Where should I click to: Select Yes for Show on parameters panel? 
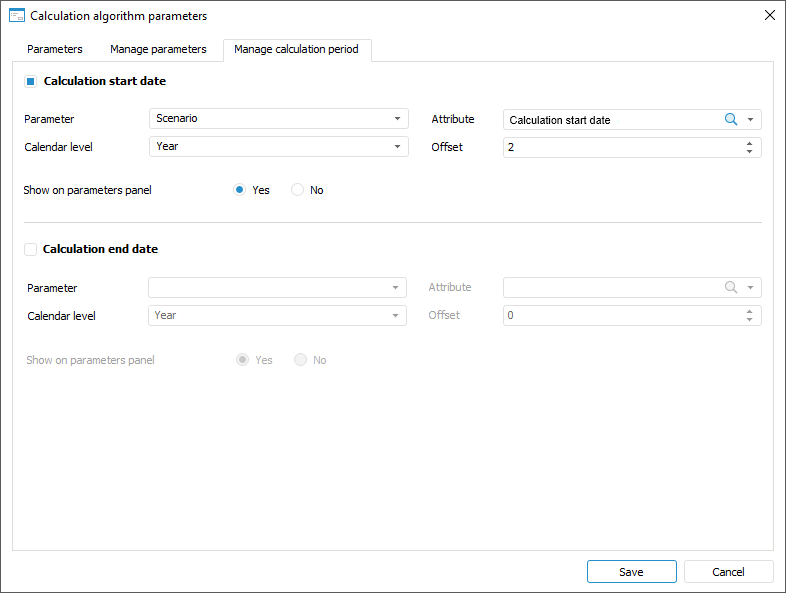click(240, 190)
